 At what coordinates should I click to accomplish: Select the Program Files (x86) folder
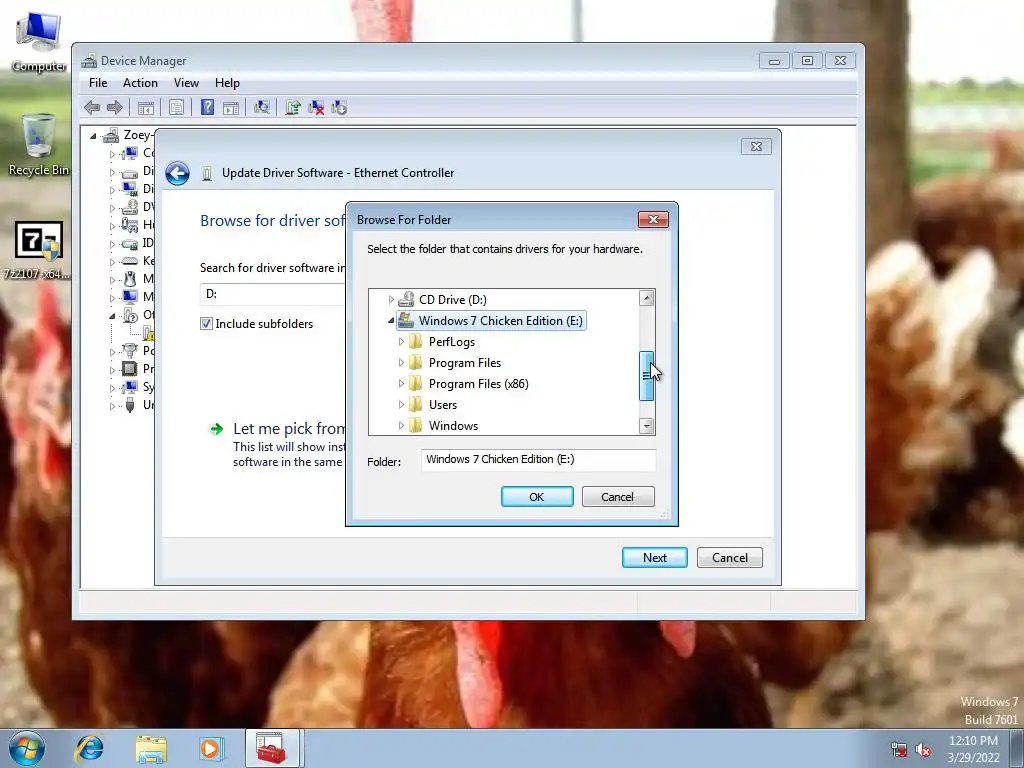pos(478,384)
